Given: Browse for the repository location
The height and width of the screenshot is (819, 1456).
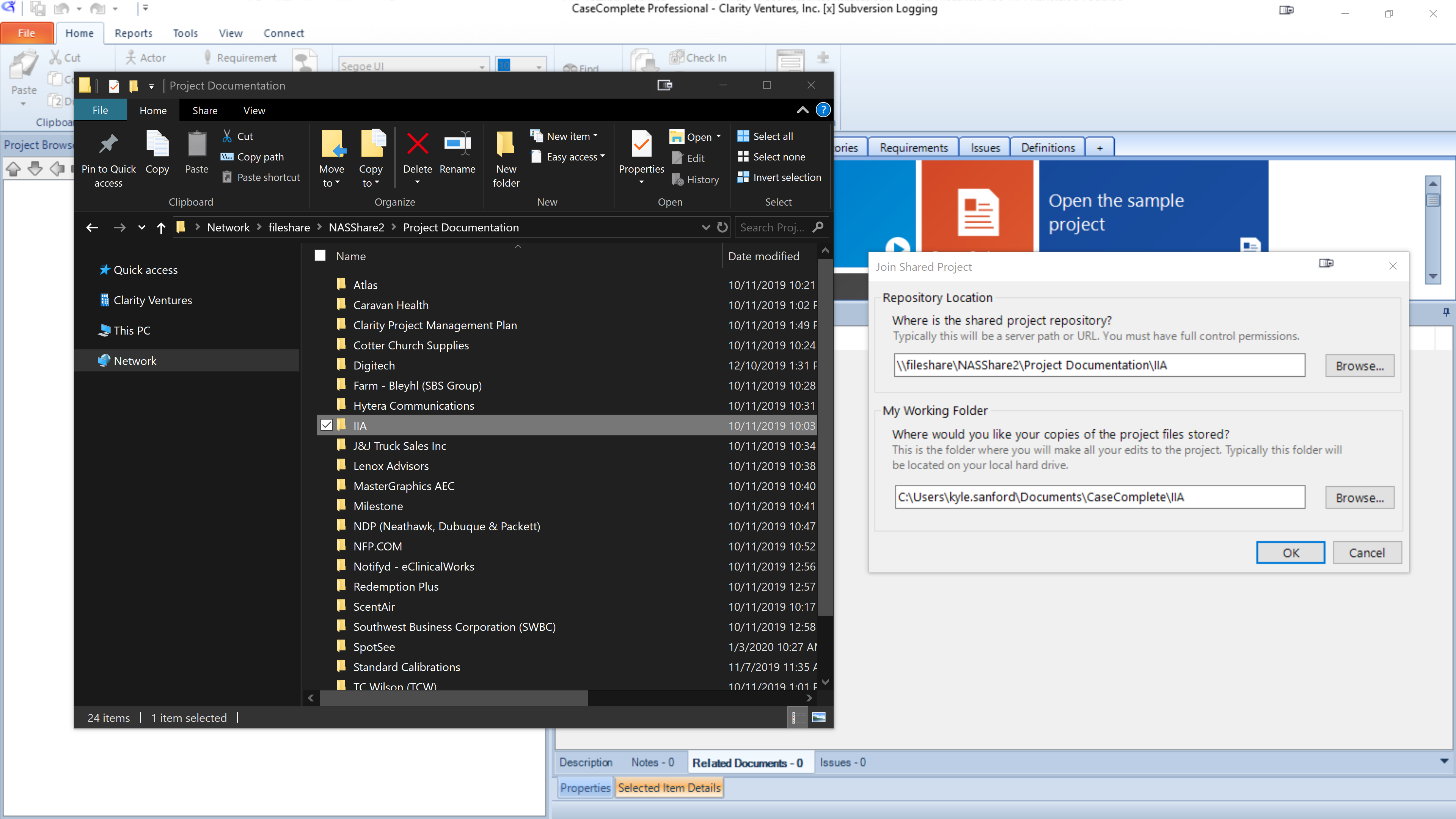Looking at the screenshot, I should point(1359,366).
